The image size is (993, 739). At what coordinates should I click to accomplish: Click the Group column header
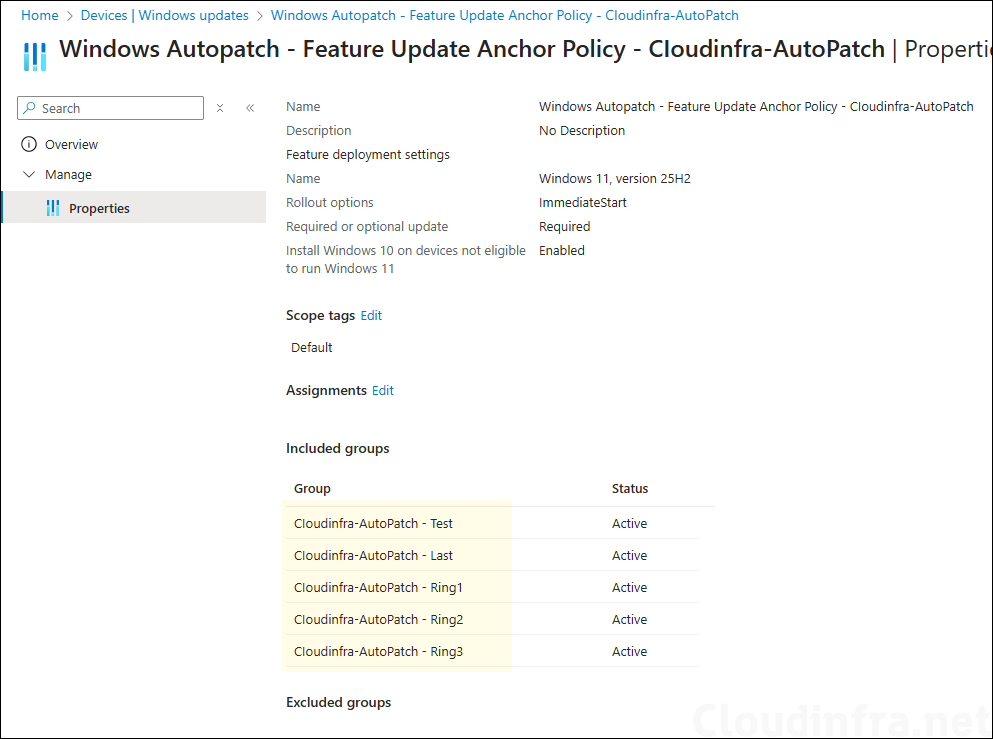coord(312,489)
